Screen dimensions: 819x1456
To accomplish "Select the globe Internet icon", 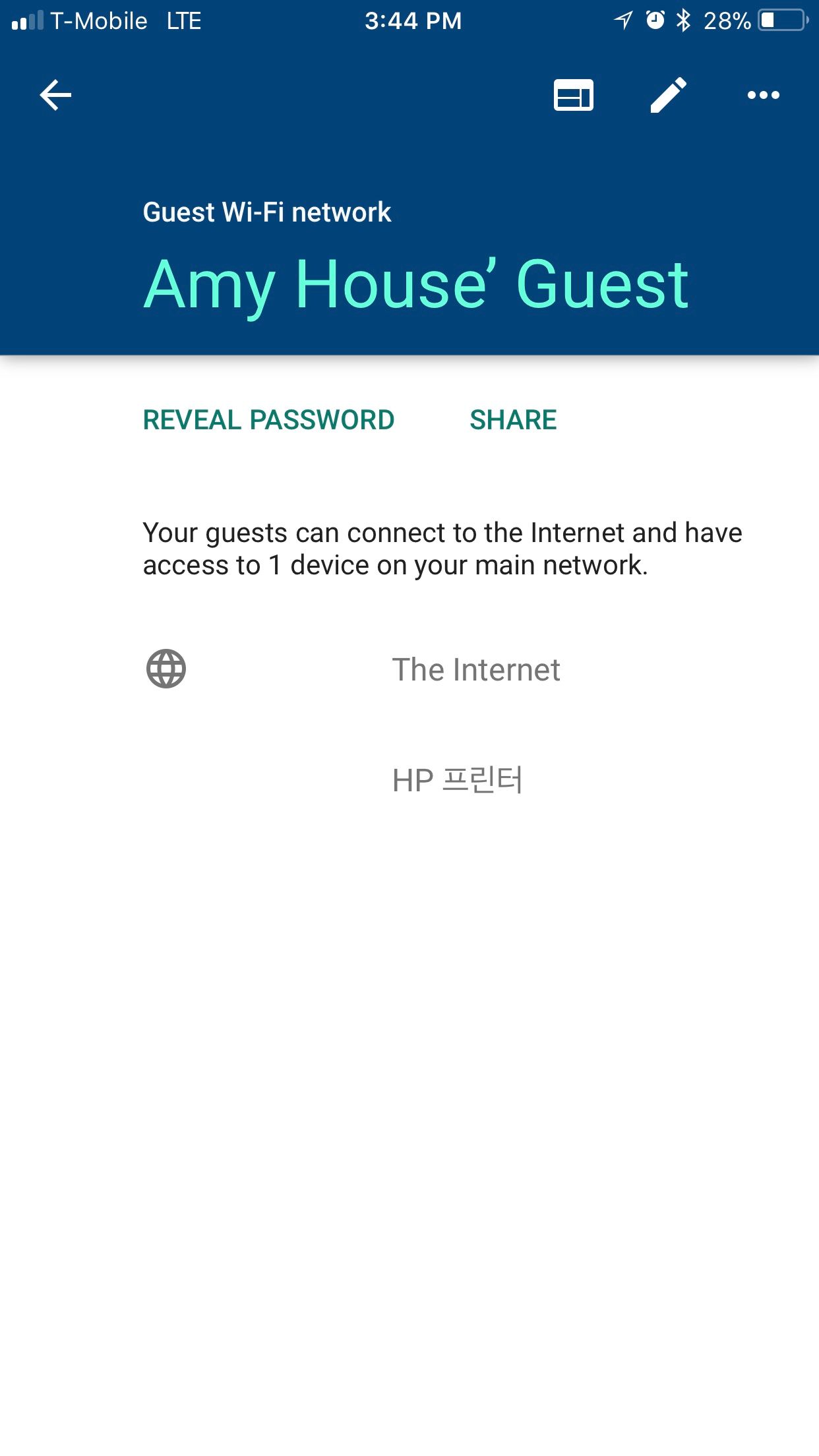I will tap(166, 669).
